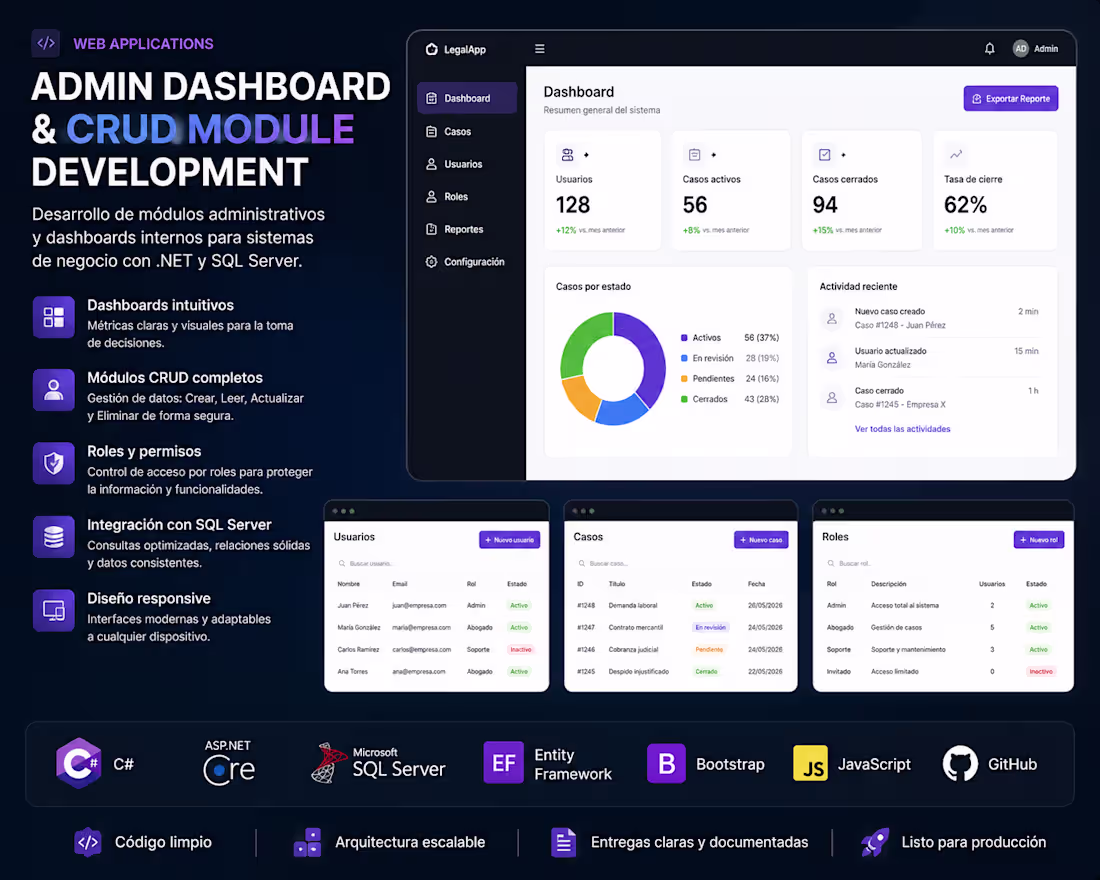The image size is (1100, 880).
Task: Click the Nuevo usuario button
Action: [509, 540]
